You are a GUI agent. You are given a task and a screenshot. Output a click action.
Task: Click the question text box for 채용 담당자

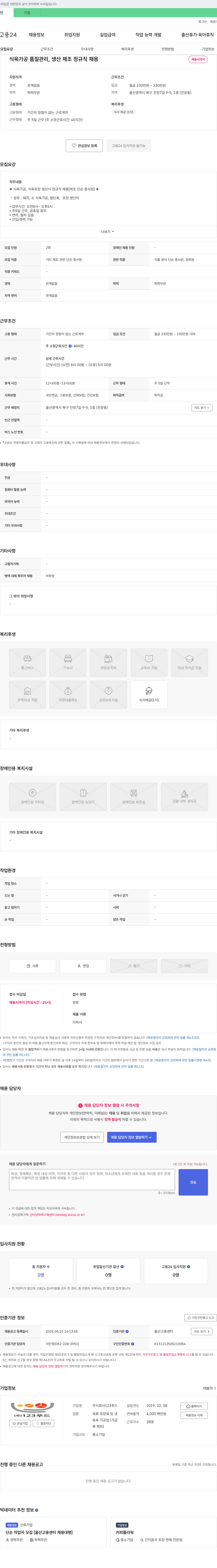point(92,1180)
